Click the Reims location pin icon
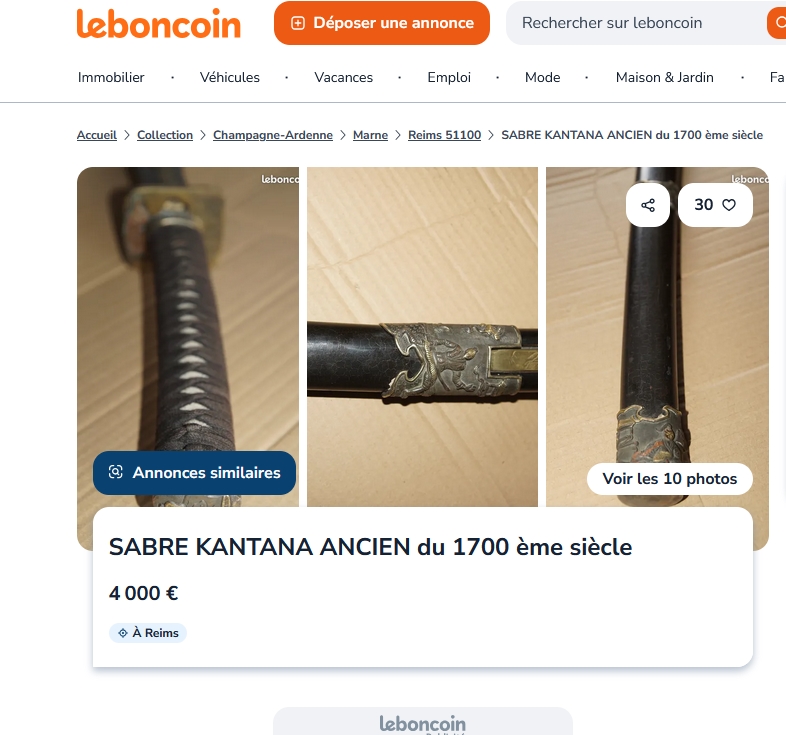The height and width of the screenshot is (735, 786). point(123,633)
